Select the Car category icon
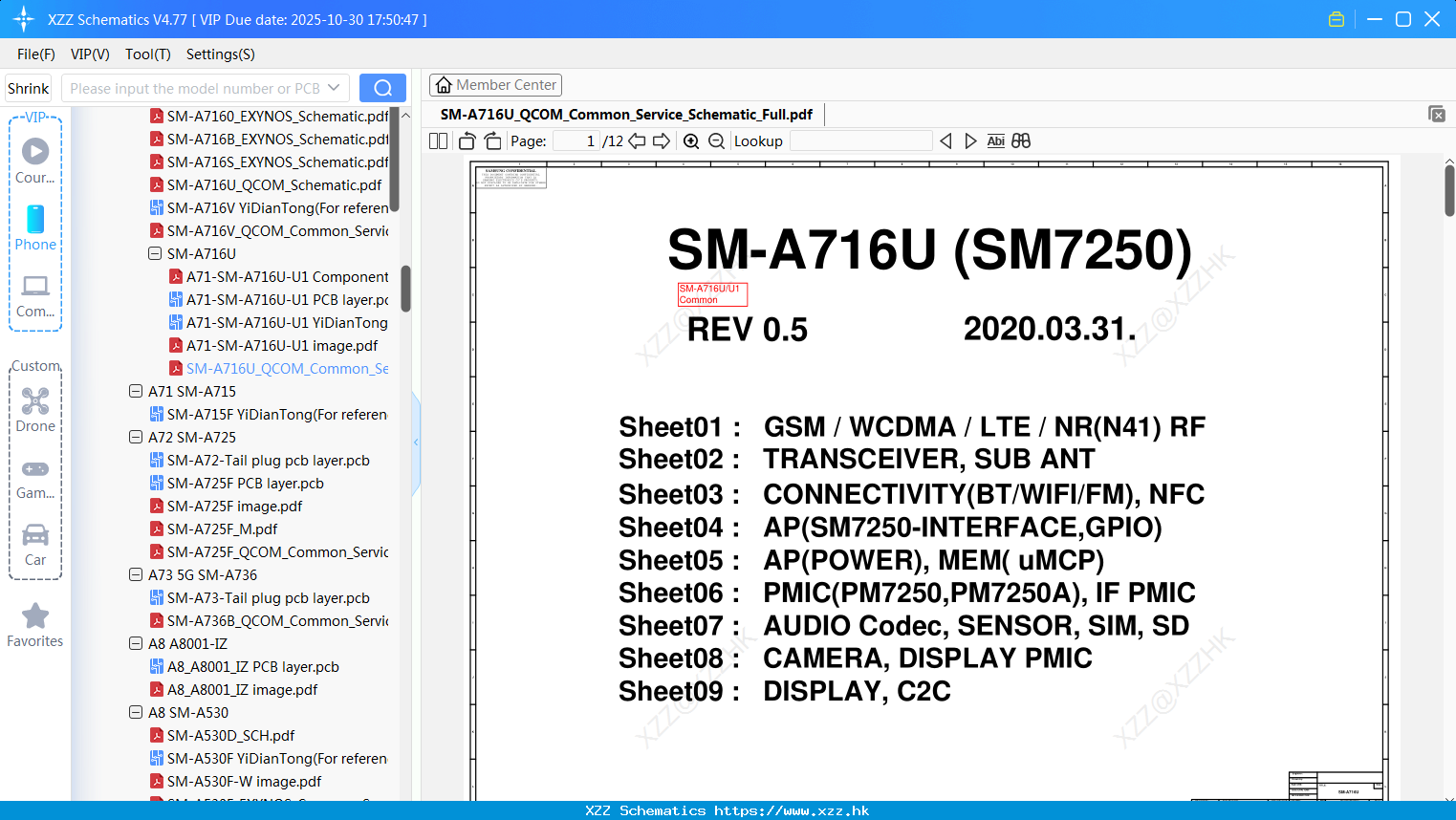The height and width of the screenshot is (820, 1456). tap(35, 545)
